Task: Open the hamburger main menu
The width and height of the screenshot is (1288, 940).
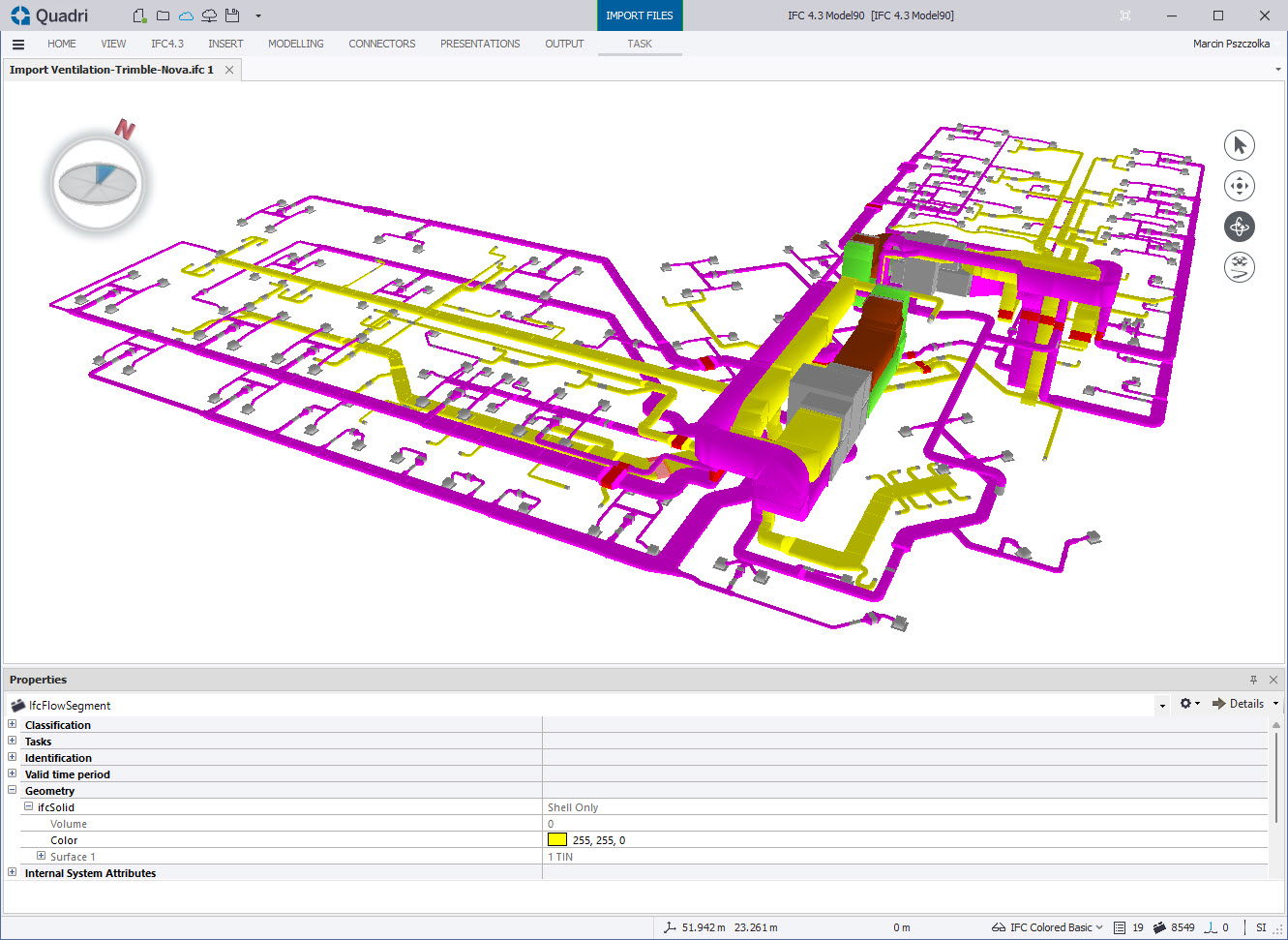Action: tap(18, 44)
